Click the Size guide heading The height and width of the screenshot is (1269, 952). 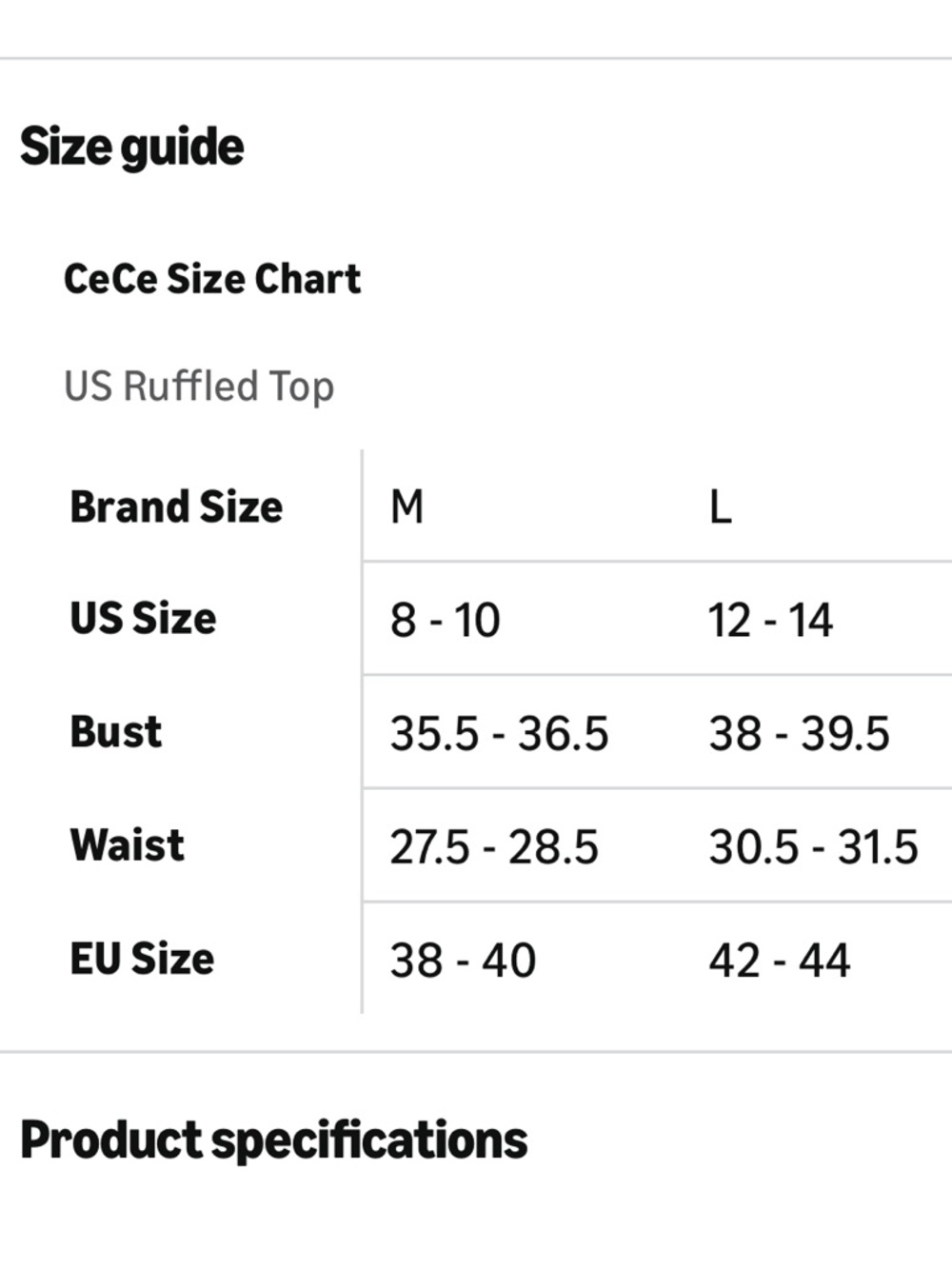(x=132, y=148)
